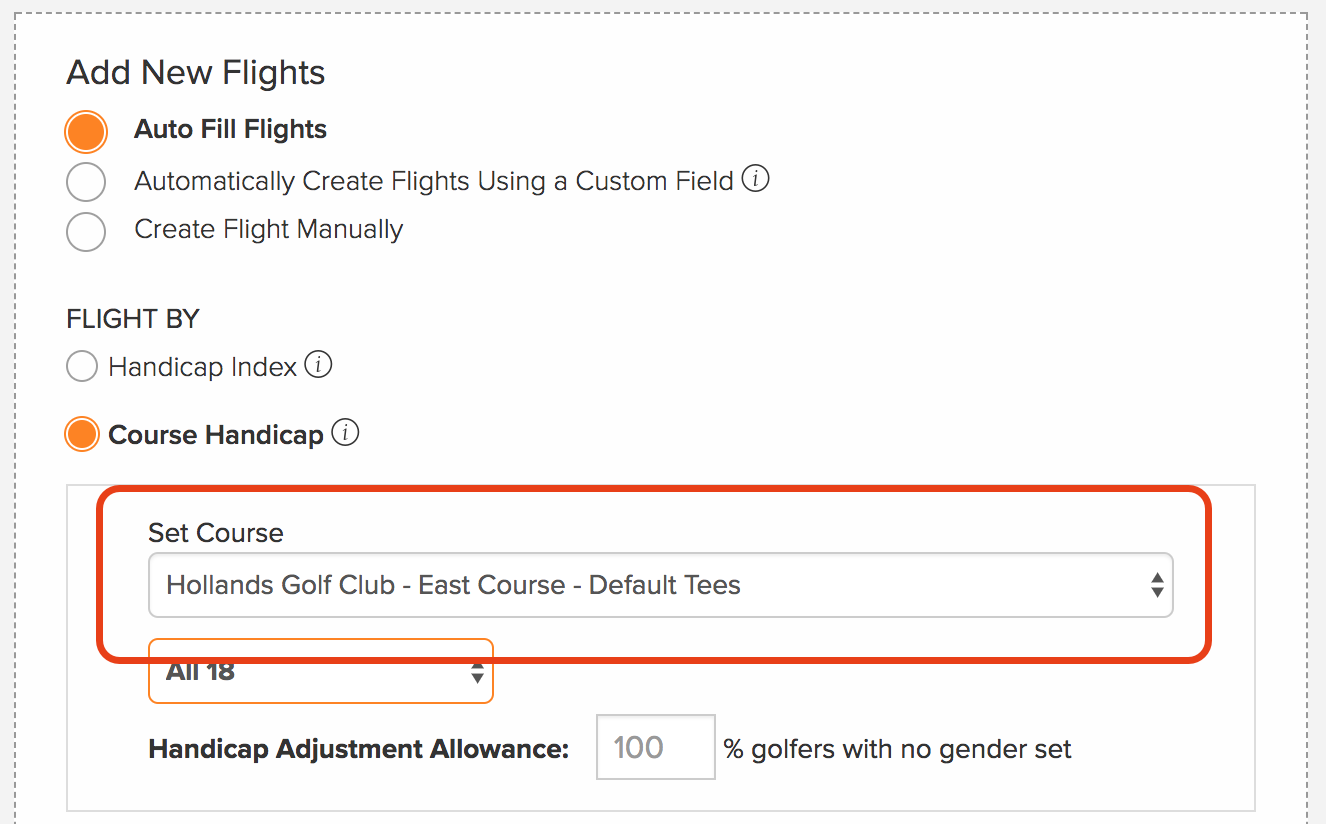
Task: Select the Create Flight Manually radio button
Action: tap(86, 231)
